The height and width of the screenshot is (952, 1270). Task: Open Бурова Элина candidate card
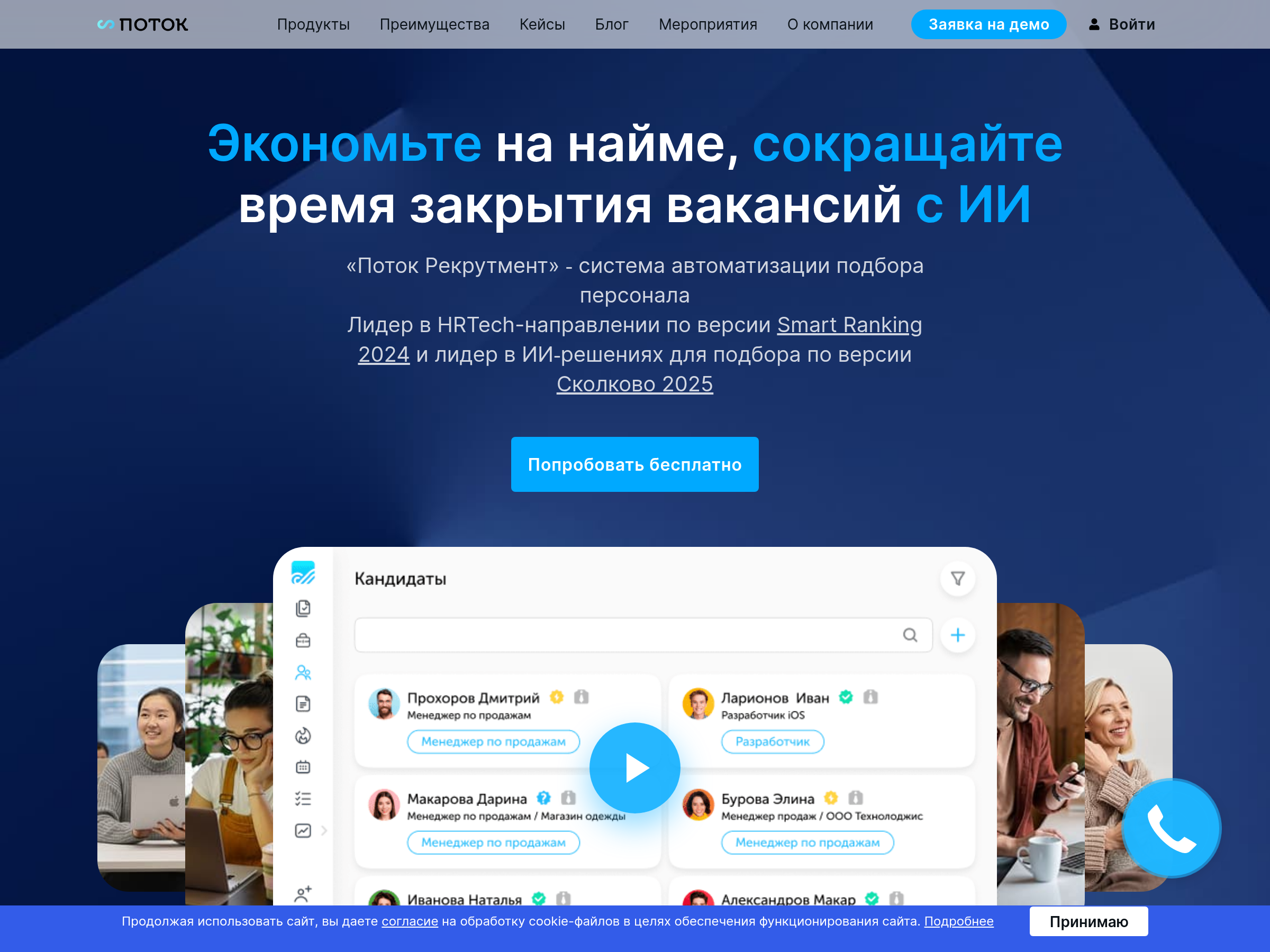[x=822, y=822]
